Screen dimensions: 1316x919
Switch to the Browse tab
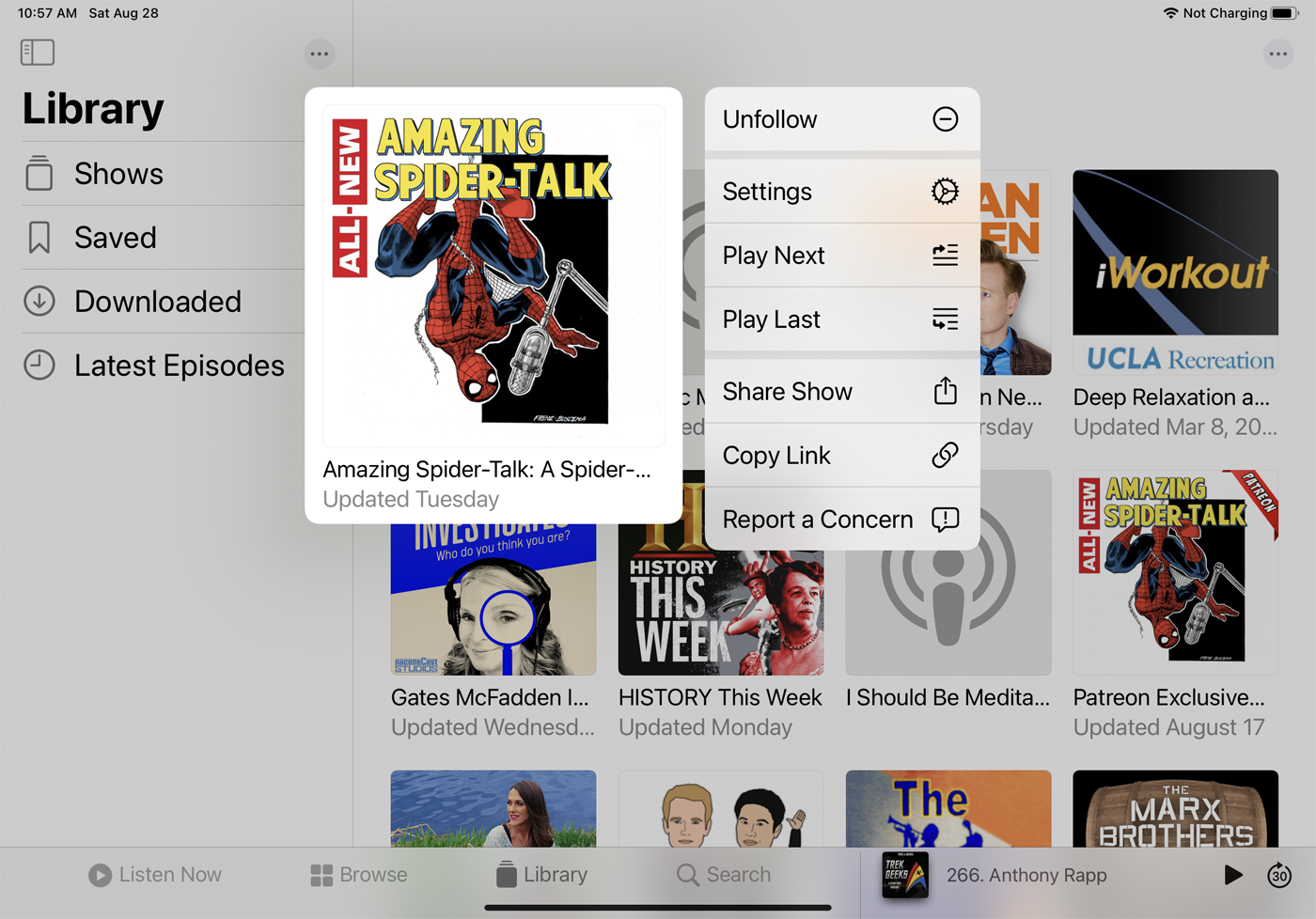pyautogui.click(x=359, y=875)
